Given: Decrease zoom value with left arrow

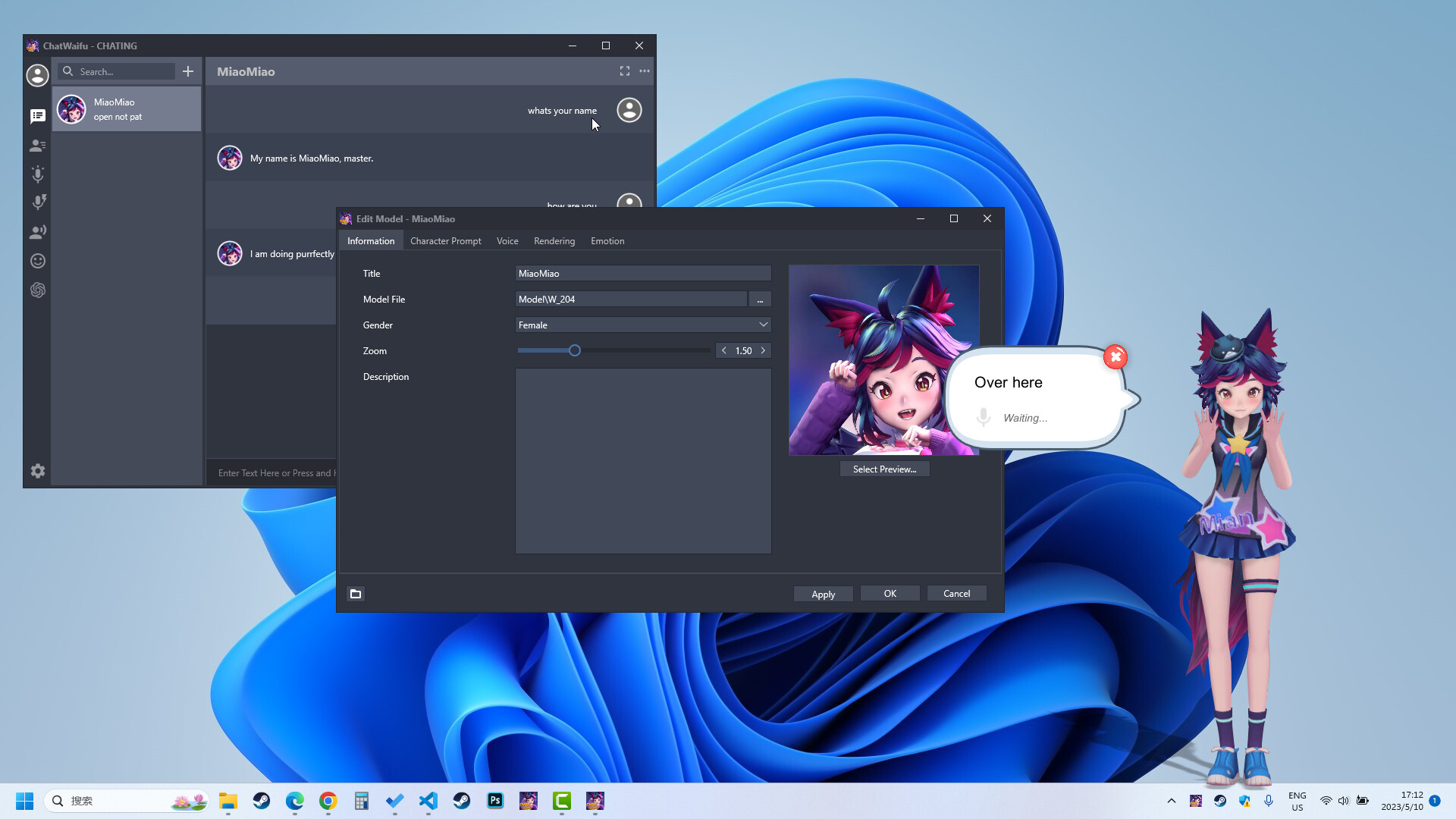Looking at the screenshot, I should tap(724, 350).
